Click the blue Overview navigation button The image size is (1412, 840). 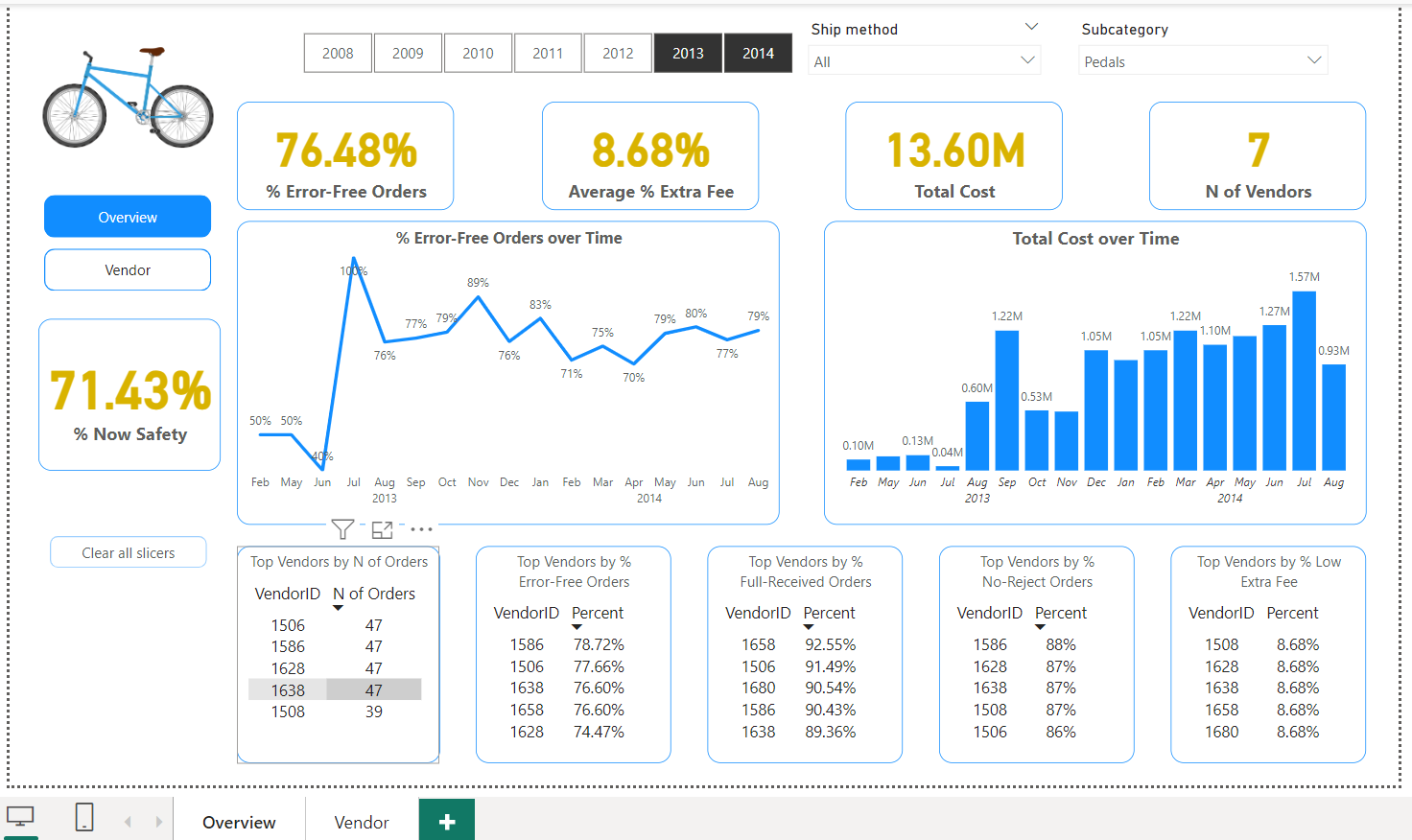128,217
